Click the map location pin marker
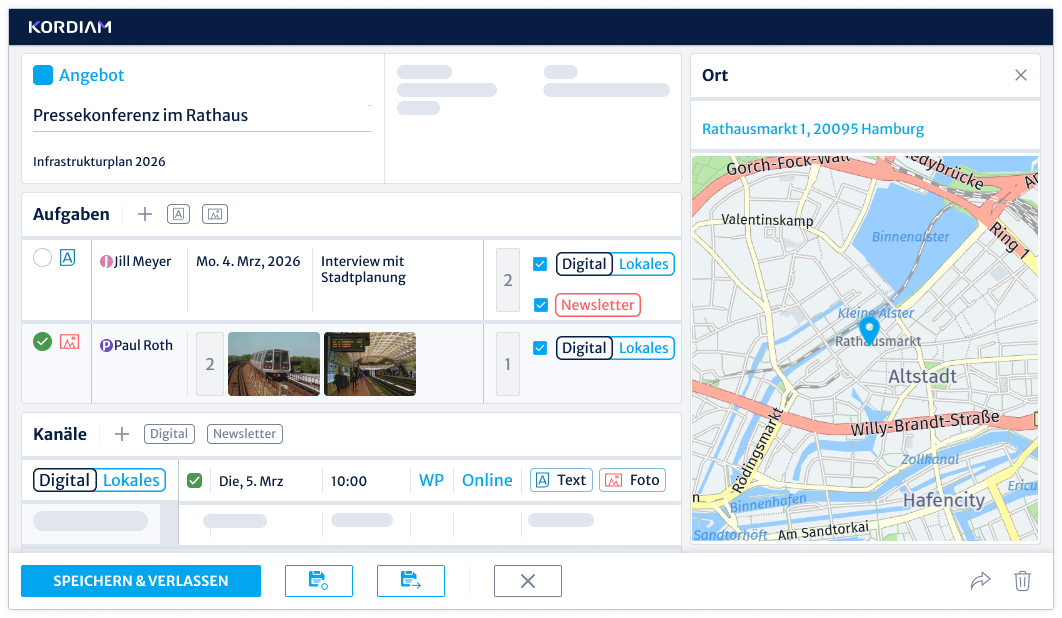Image resolution: width=1062 pixels, height=618 pixels. 869,331
